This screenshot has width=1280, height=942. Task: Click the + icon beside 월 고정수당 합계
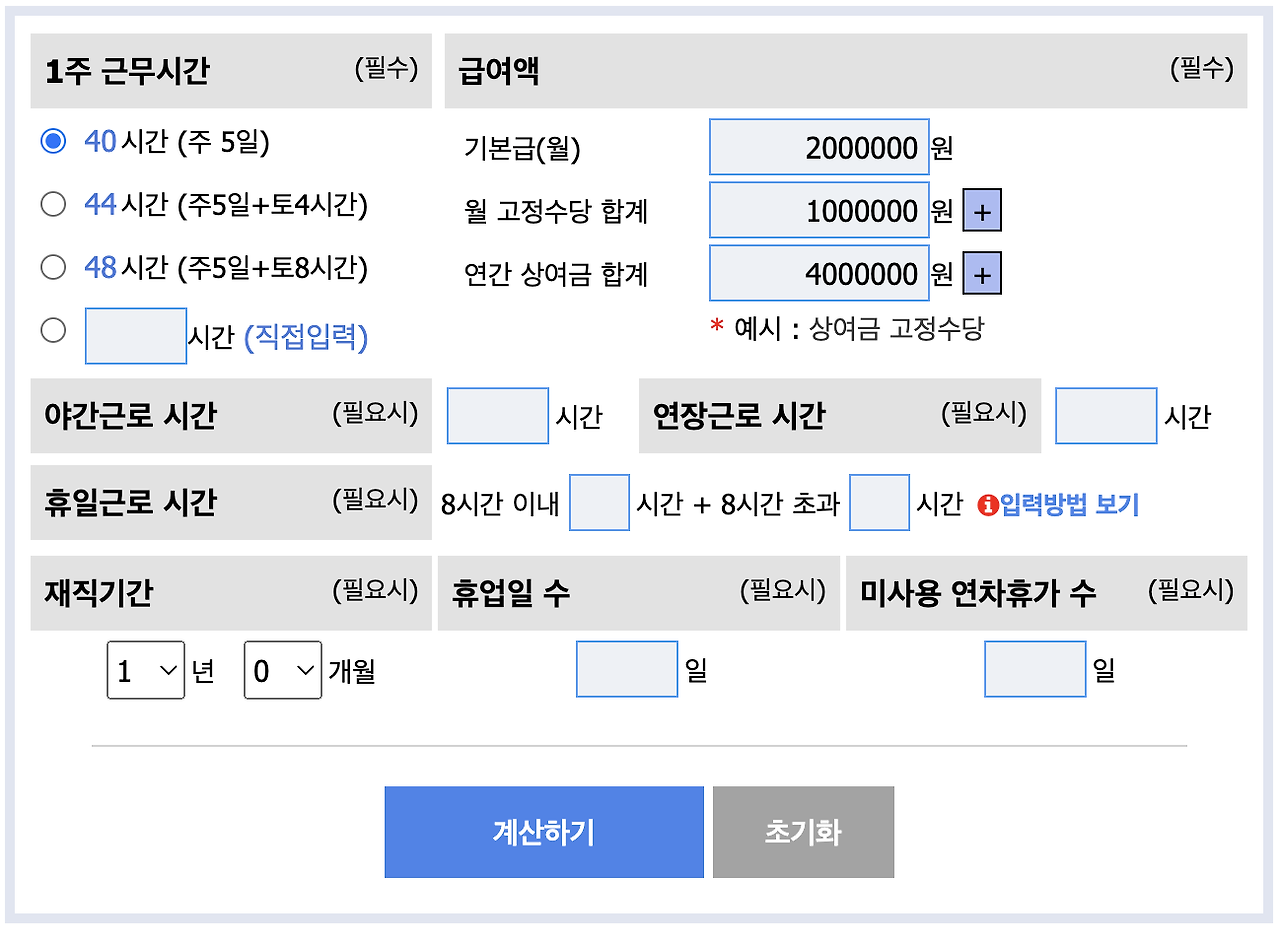(x=983, y=209)
